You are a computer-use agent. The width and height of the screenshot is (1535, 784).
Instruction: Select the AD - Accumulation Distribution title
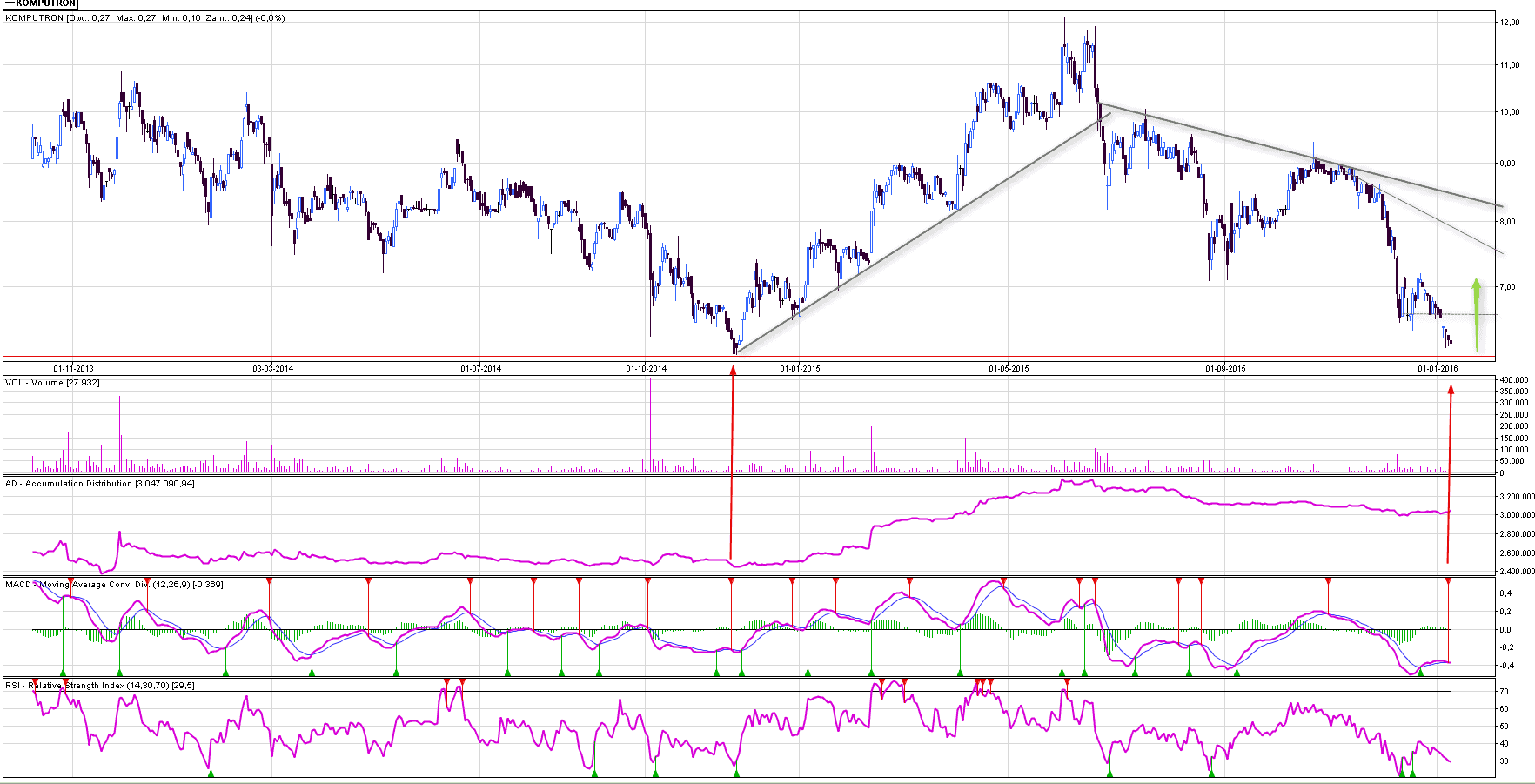pos(99,484)
